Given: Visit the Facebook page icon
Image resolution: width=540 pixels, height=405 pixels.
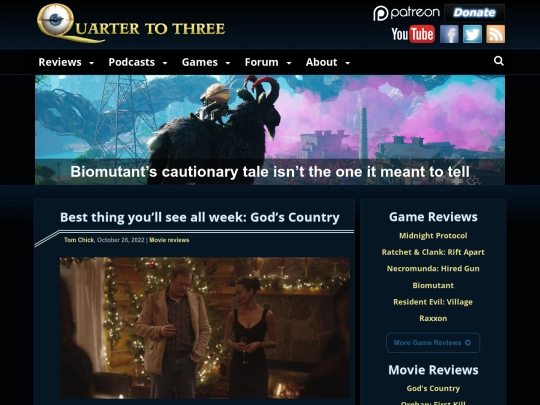Looking at the screenshot, I should [x=449, y=34].
